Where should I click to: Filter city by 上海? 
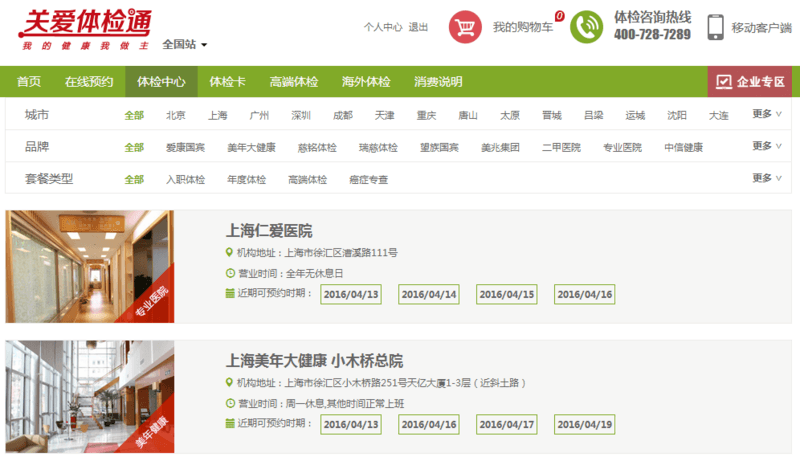click(217, 115)
